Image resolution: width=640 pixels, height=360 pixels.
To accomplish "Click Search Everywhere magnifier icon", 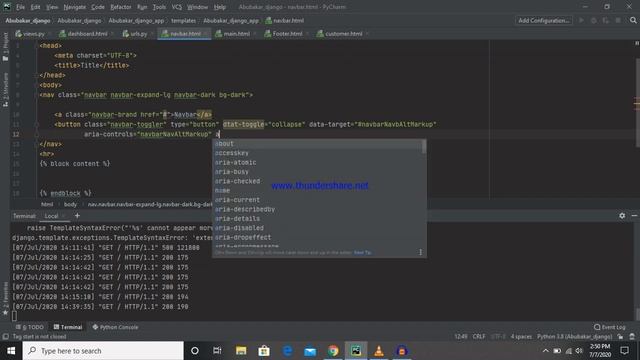I will pyautogui.click(x=633, y=20).
